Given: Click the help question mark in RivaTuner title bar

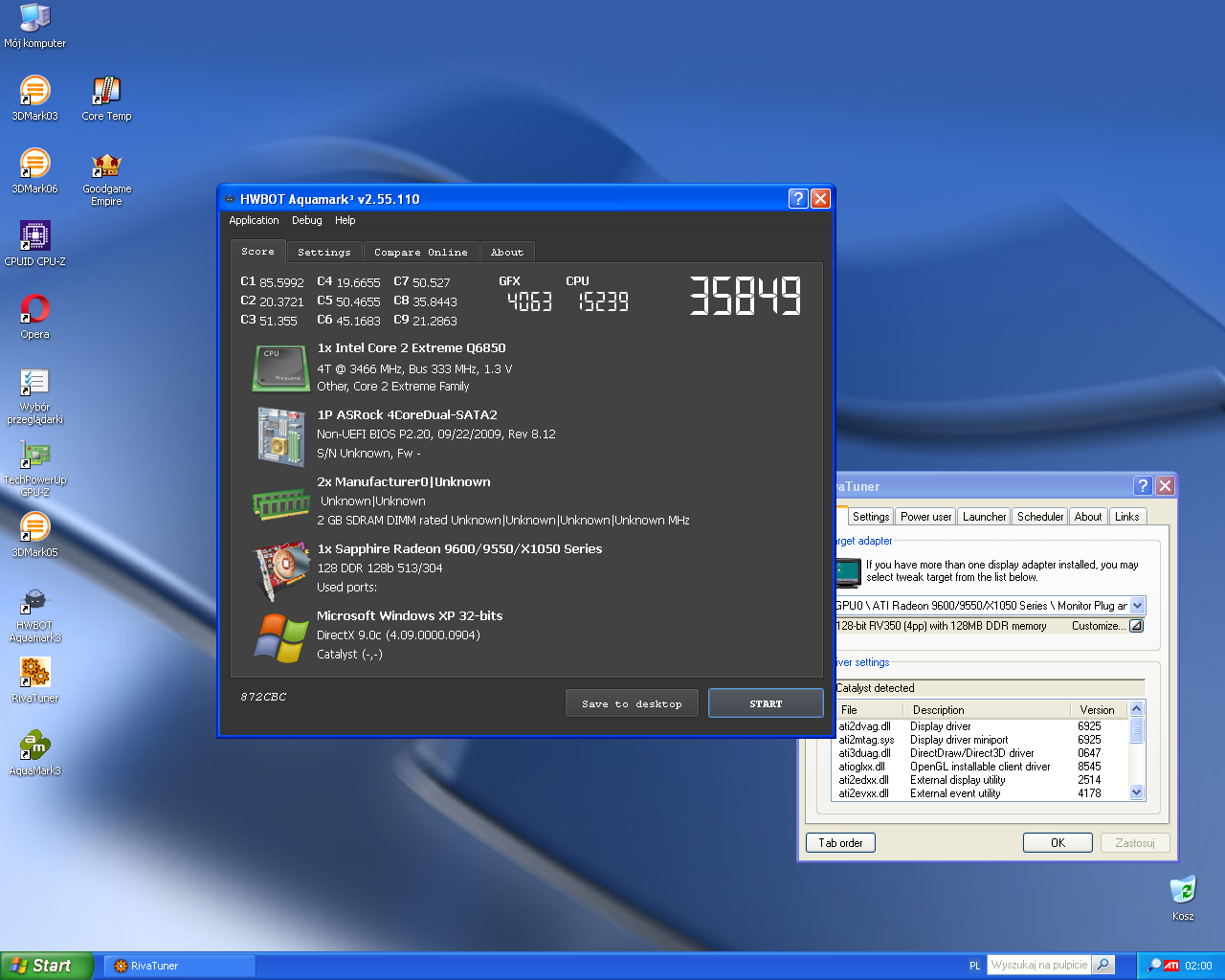Looking at the screenshot, I should pos(1143,485).
